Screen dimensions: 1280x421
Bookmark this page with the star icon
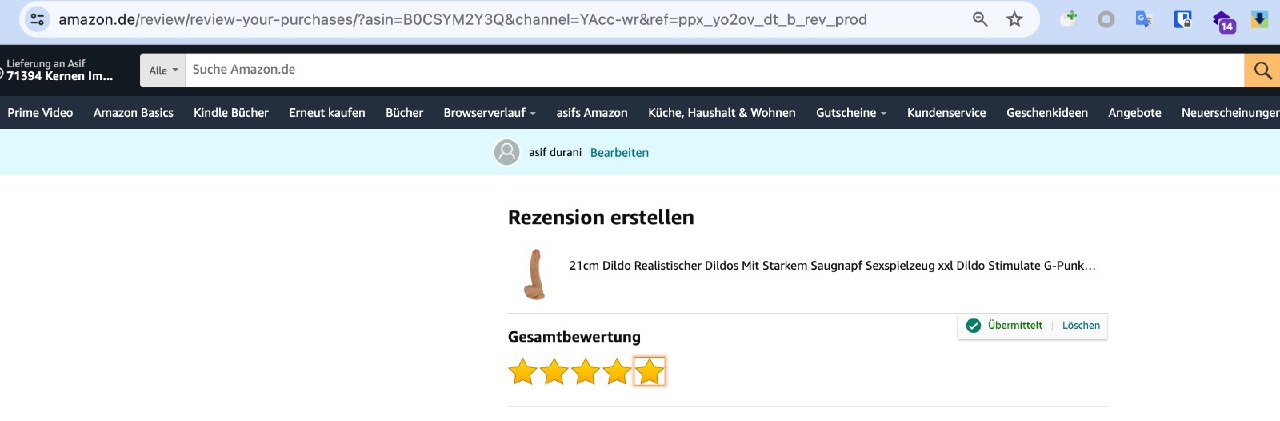(x=1014, y=19)
